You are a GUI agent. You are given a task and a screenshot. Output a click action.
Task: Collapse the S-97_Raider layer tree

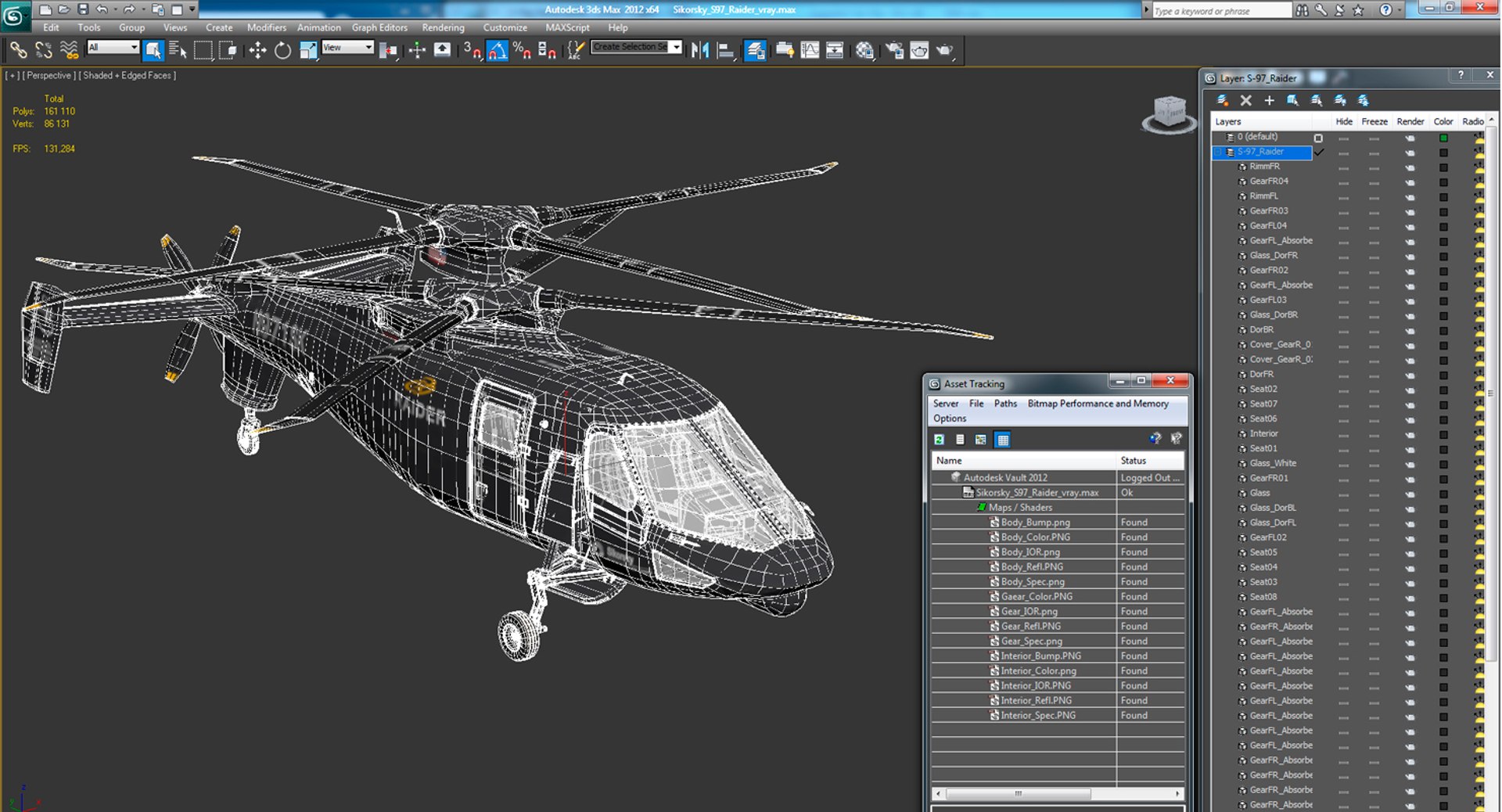click(1218, 152)
